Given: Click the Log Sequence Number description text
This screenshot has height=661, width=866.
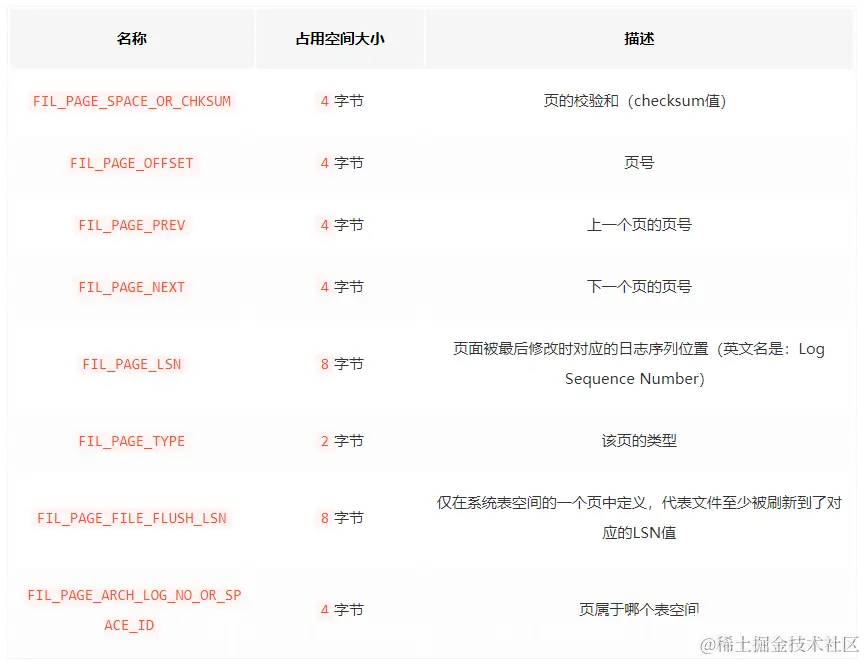Looking at the screenshot, I should point(638,364).
